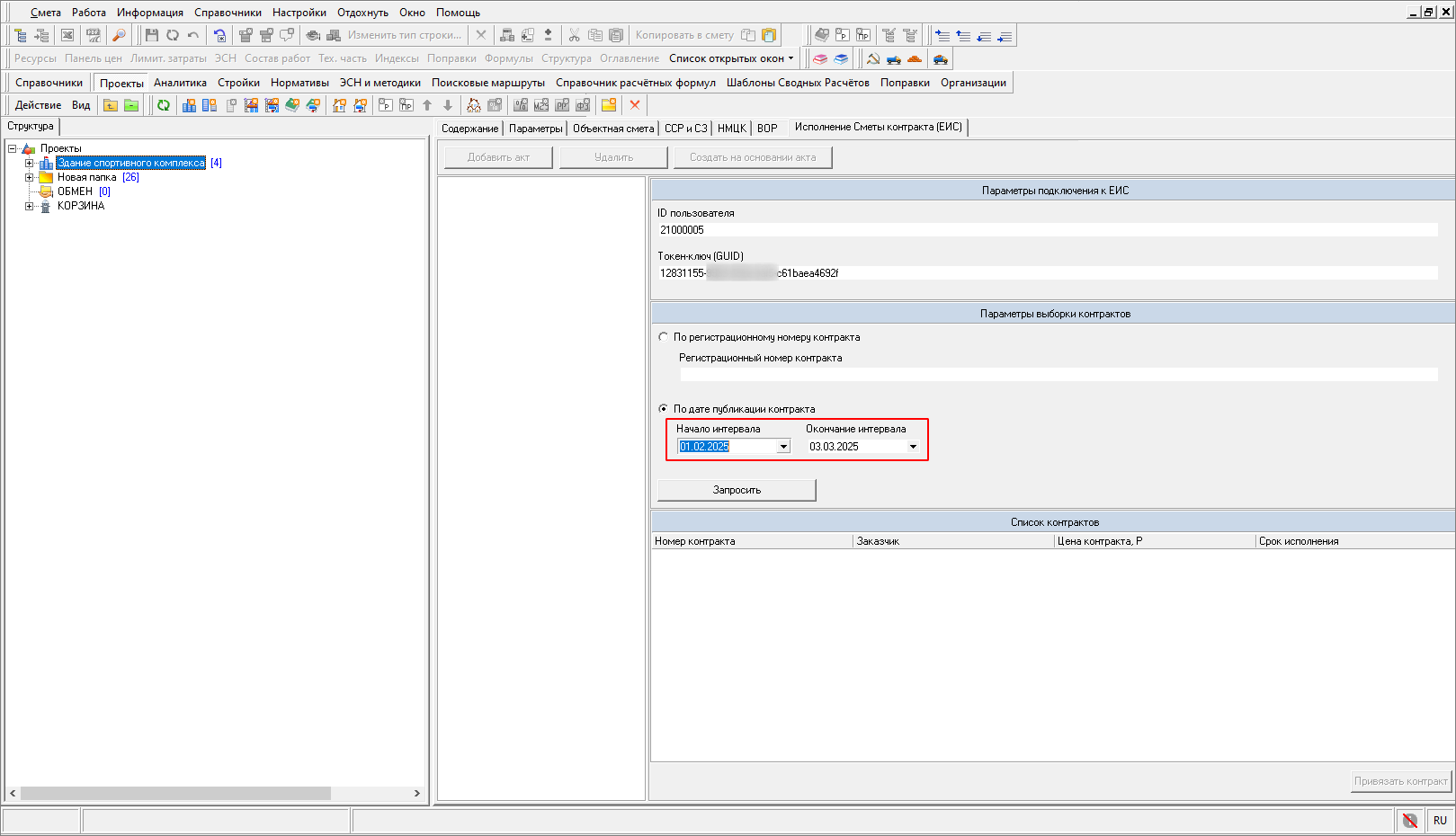The width and height of the screenshot is (1456, 836).
Task: Open the 'Окончание интервала' date dropdown
Action: [913, 447]
